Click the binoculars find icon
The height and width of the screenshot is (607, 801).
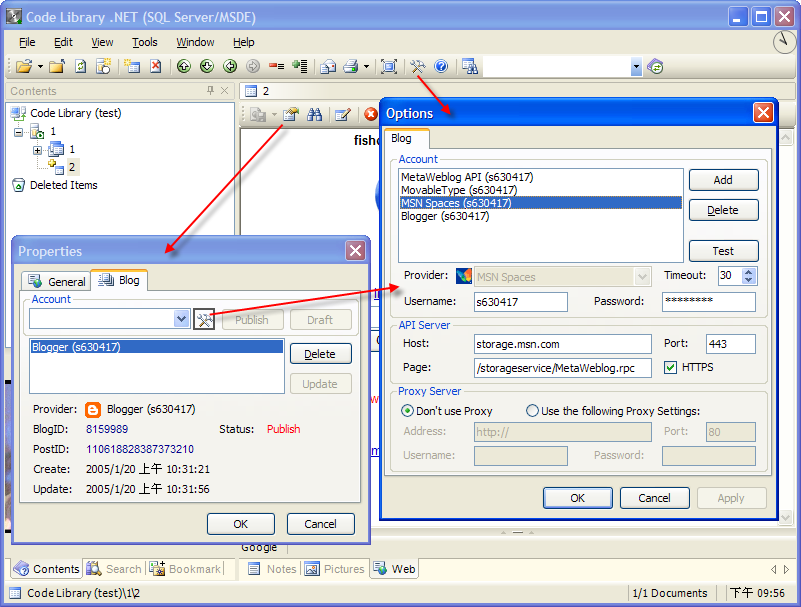pos(314,114)
